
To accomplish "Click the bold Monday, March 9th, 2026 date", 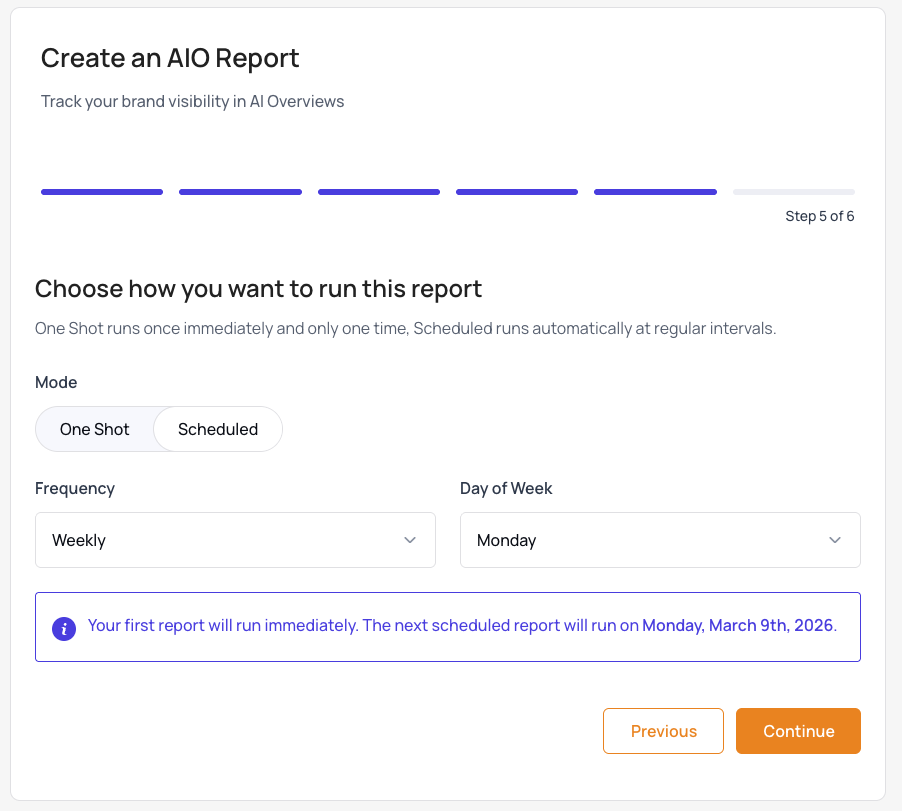I will pos(738,626).
